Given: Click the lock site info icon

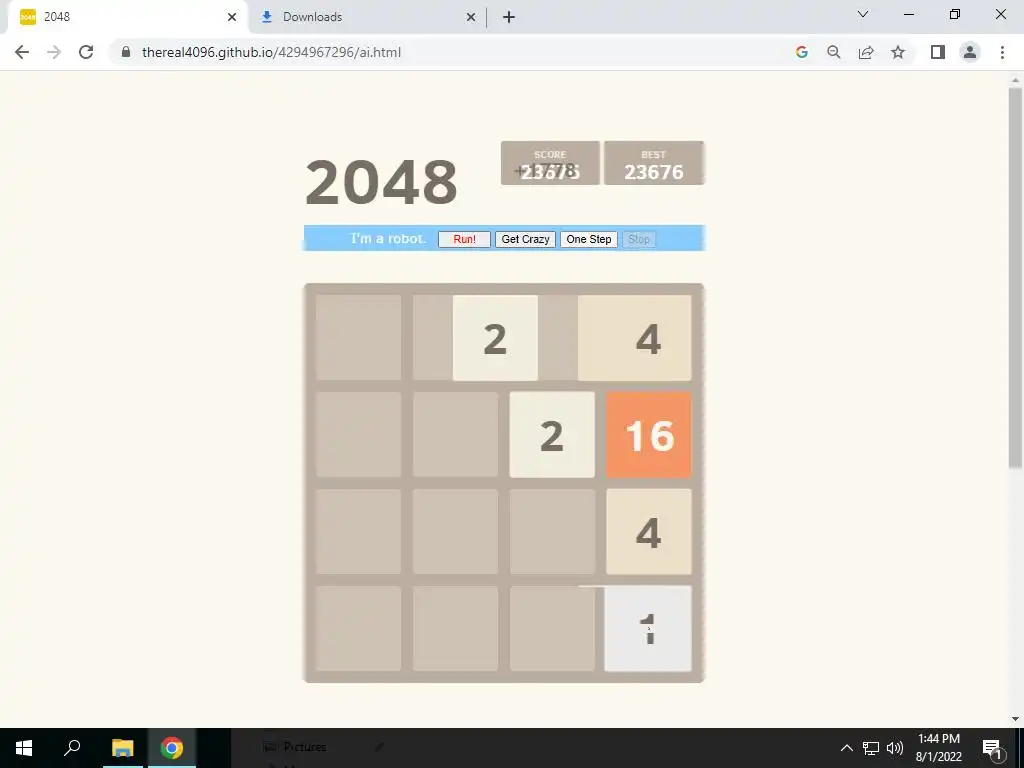Looking at the screenshot, I should pos(126,52).
